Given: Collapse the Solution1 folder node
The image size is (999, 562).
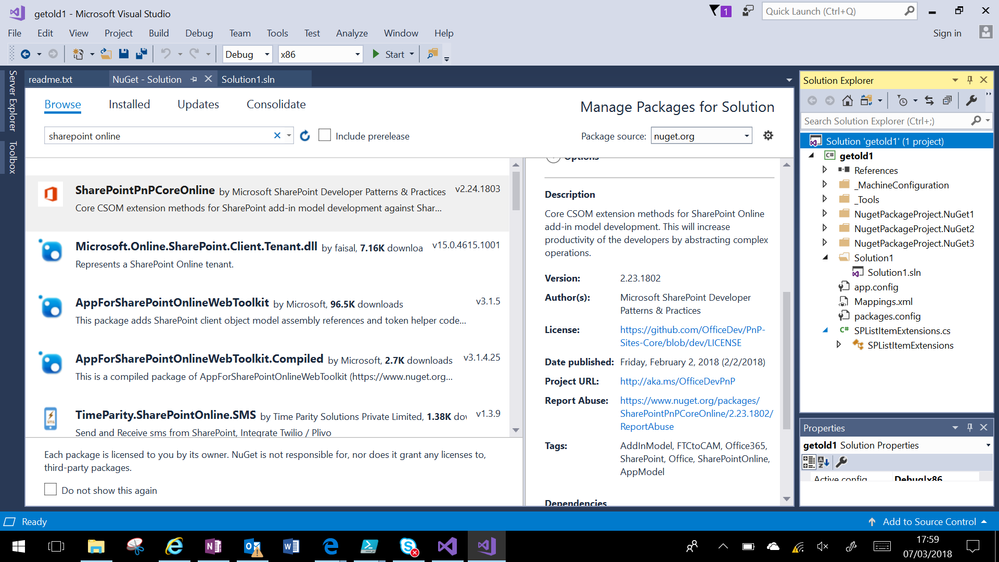Looking at the screenshot, I should coord(826,257).
